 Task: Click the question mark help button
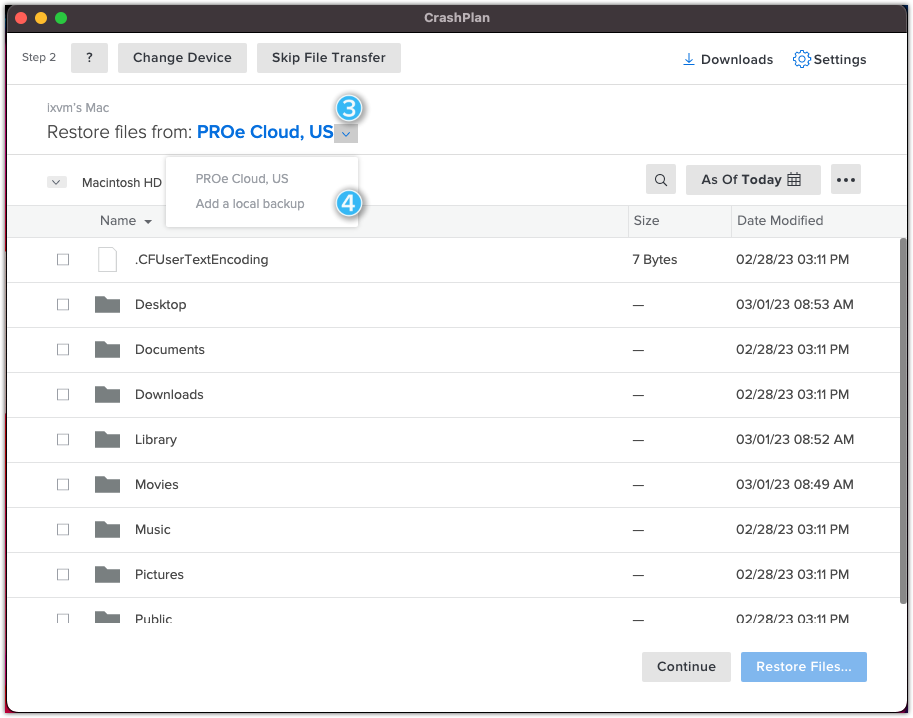pos(89,58)
